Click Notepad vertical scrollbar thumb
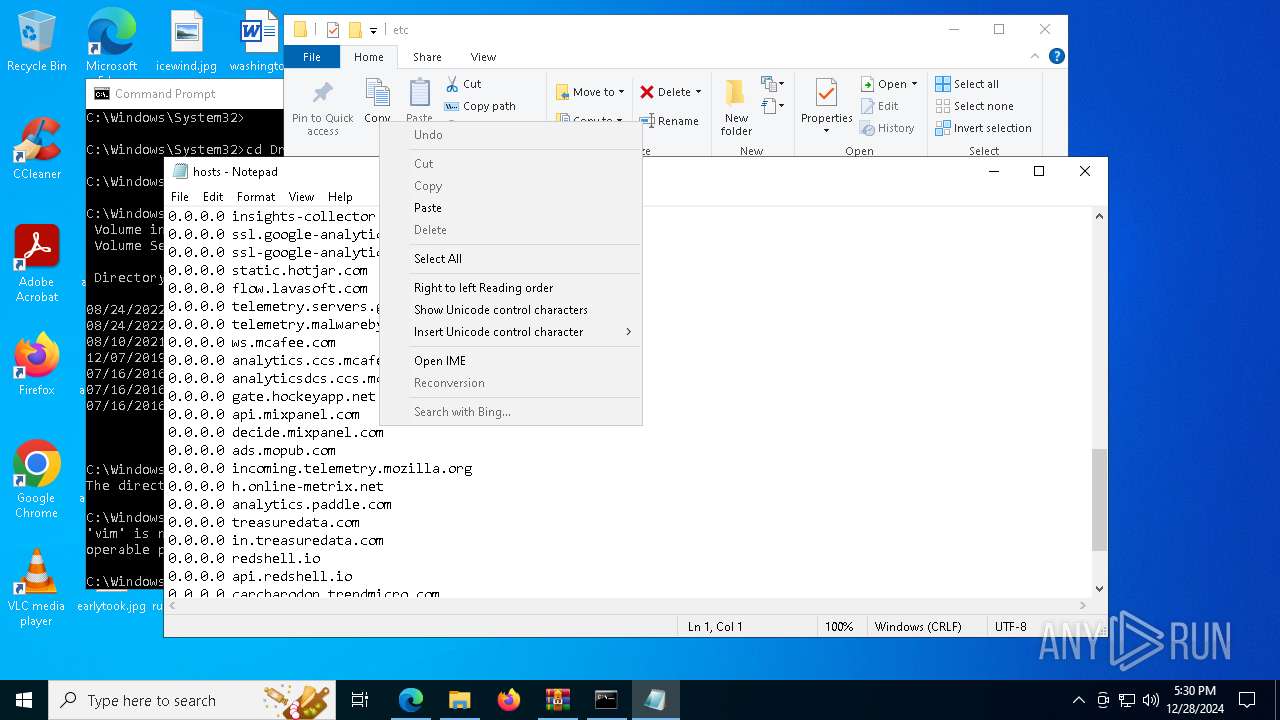Image resolution: width=1280 pixels, height=720 pixels. [1099, 500]
